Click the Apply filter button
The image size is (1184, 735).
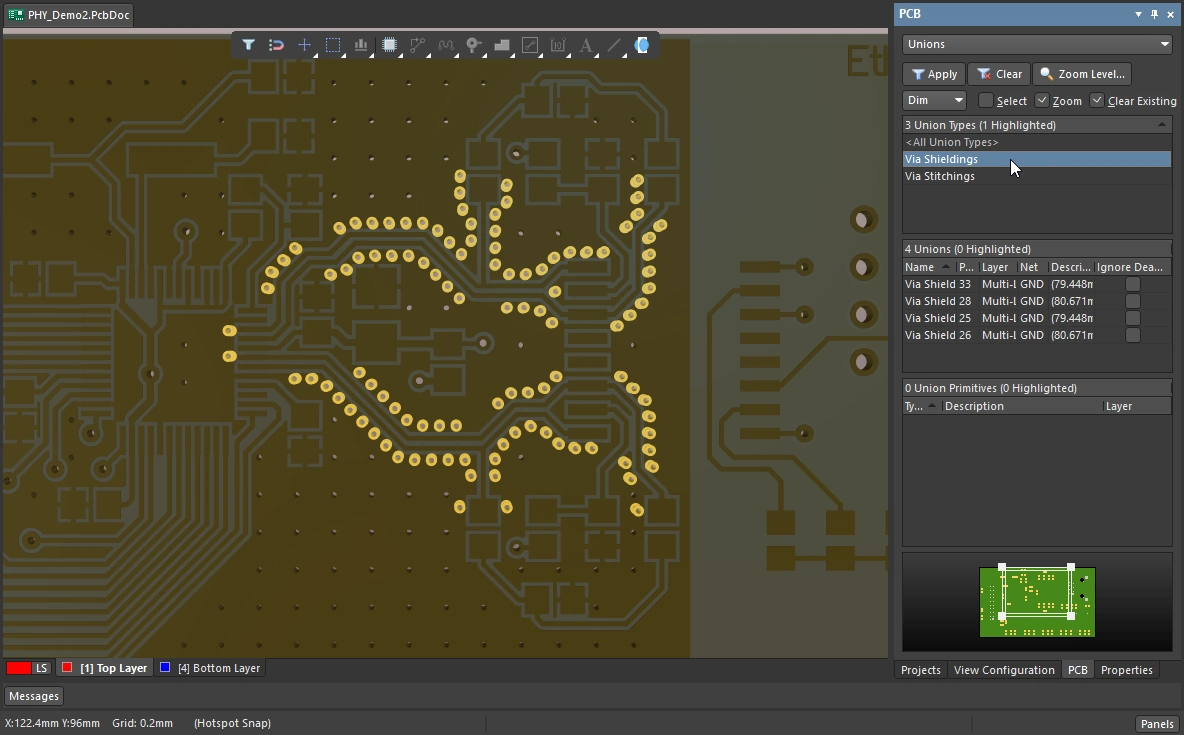[934, 74]
